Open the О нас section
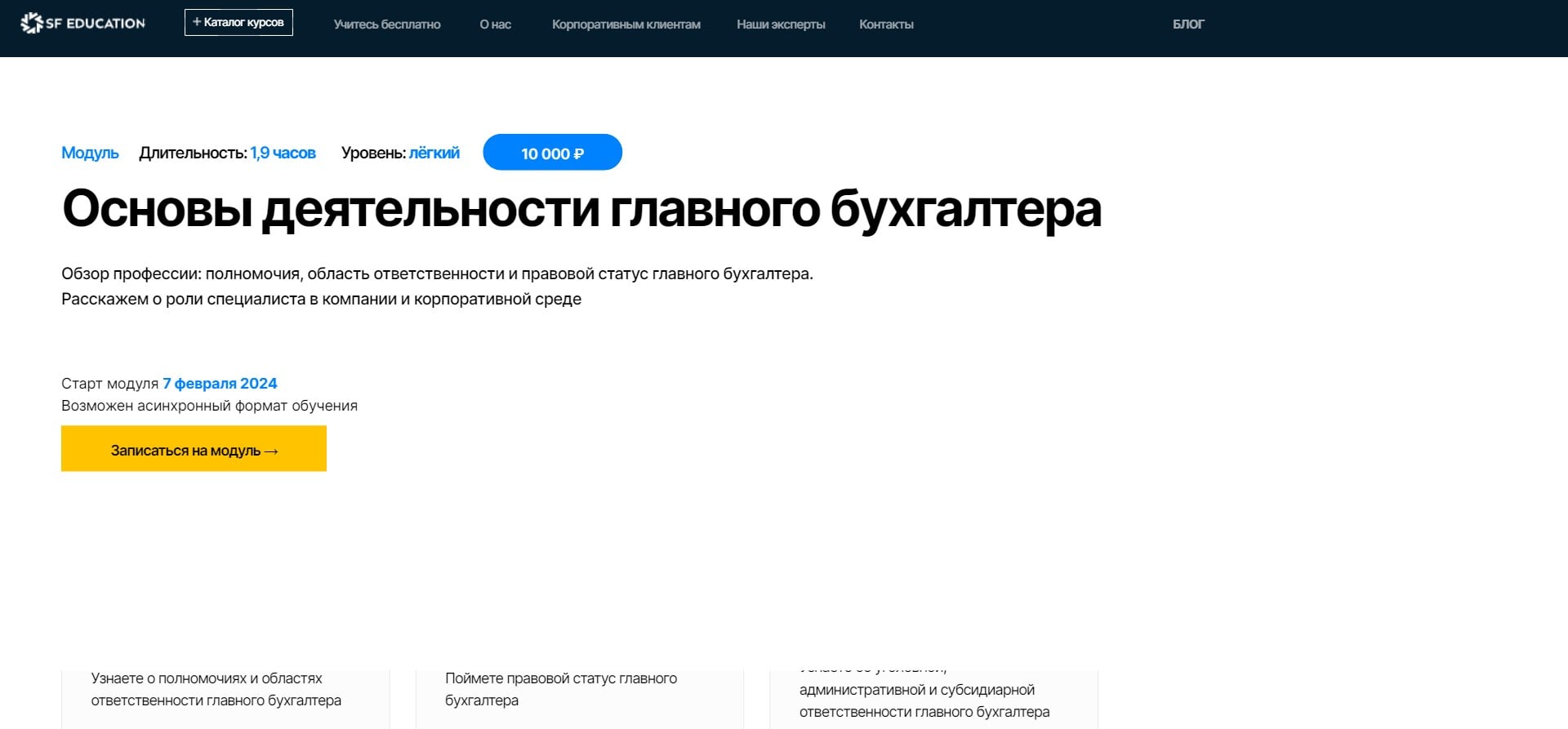 tap(495, 24)
